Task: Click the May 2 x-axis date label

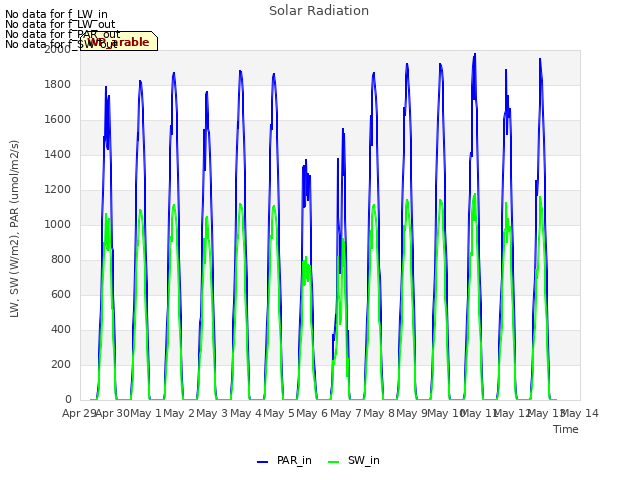Action: tap(179, 414)
